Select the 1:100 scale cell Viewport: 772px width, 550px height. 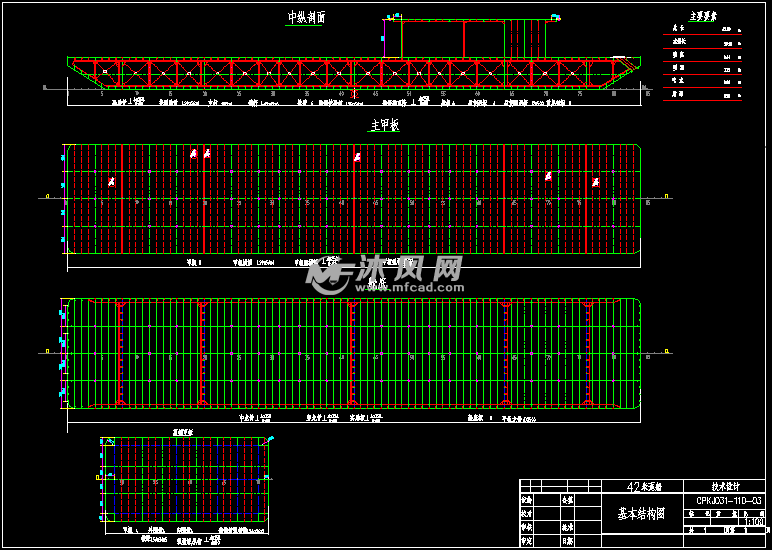tap(757, 522)
